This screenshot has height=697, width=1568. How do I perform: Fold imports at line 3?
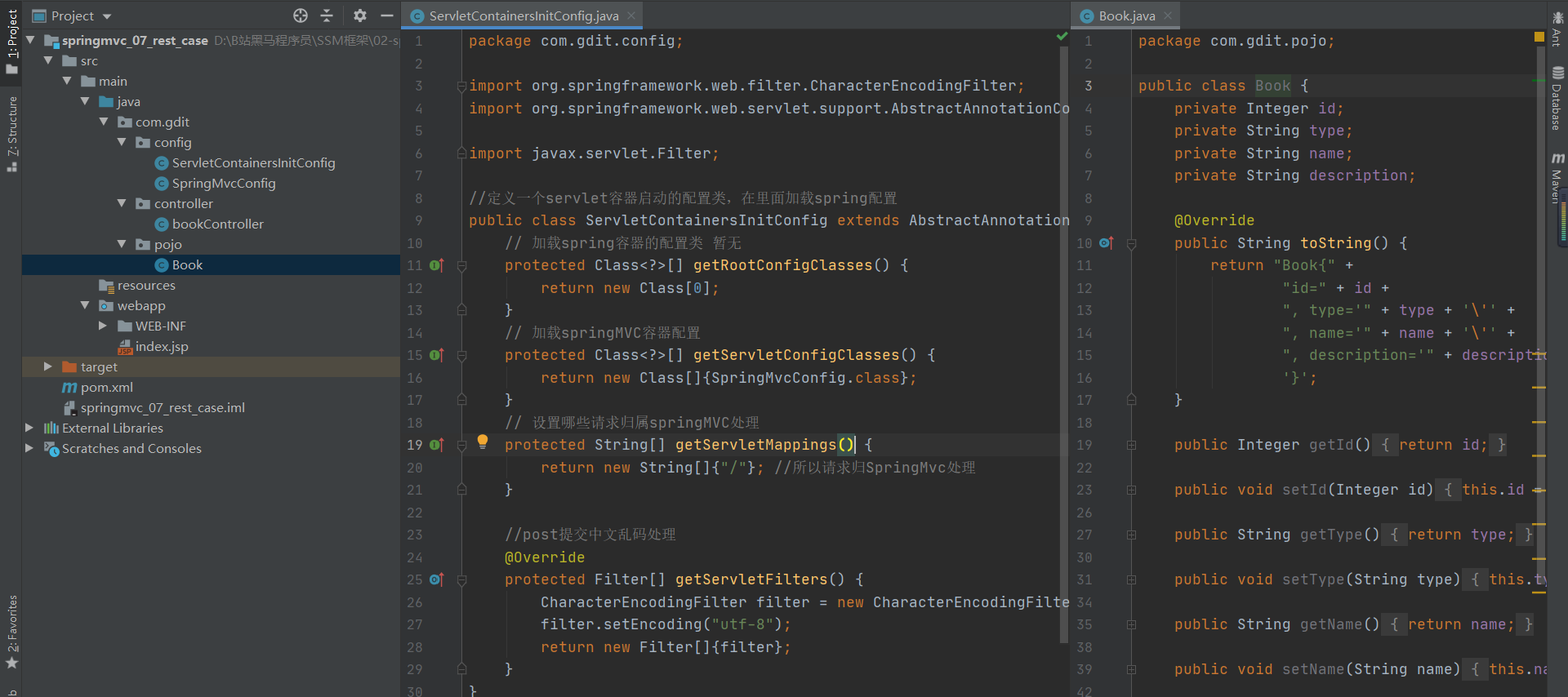pyautogui.click(x=462, y=86)
